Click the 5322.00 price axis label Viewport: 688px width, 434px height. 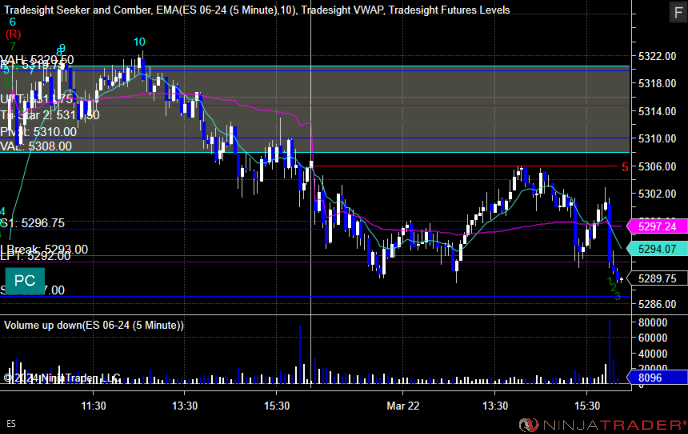[657, 56]
